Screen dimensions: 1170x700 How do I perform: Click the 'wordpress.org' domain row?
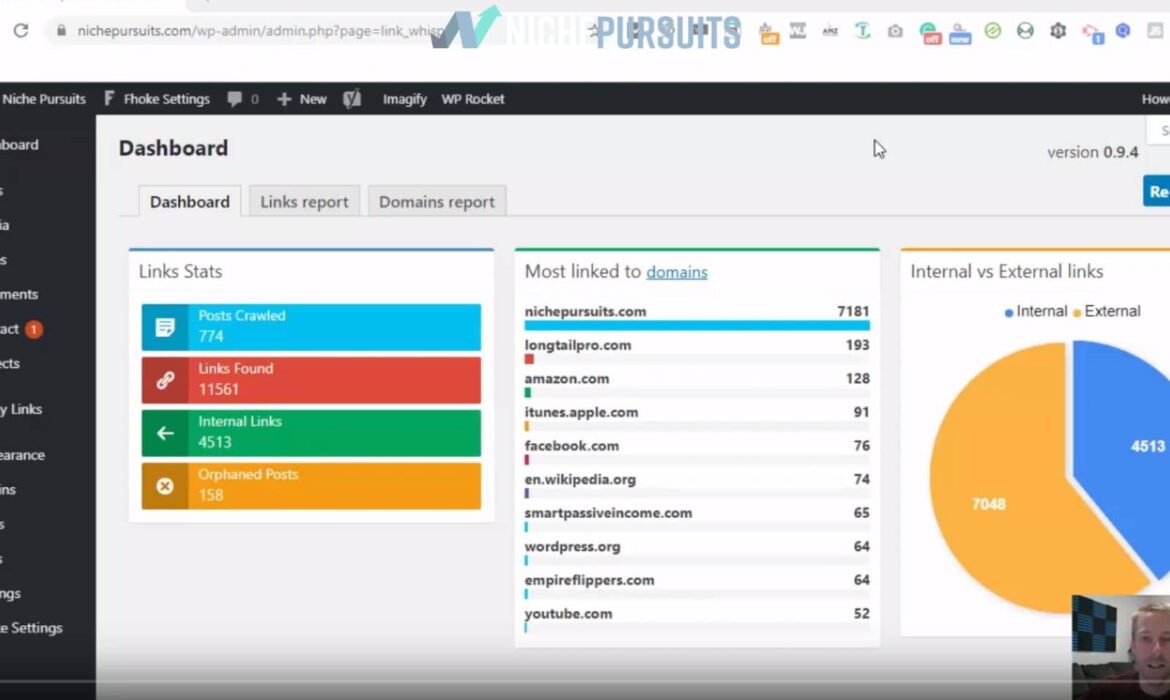(697, 552)
